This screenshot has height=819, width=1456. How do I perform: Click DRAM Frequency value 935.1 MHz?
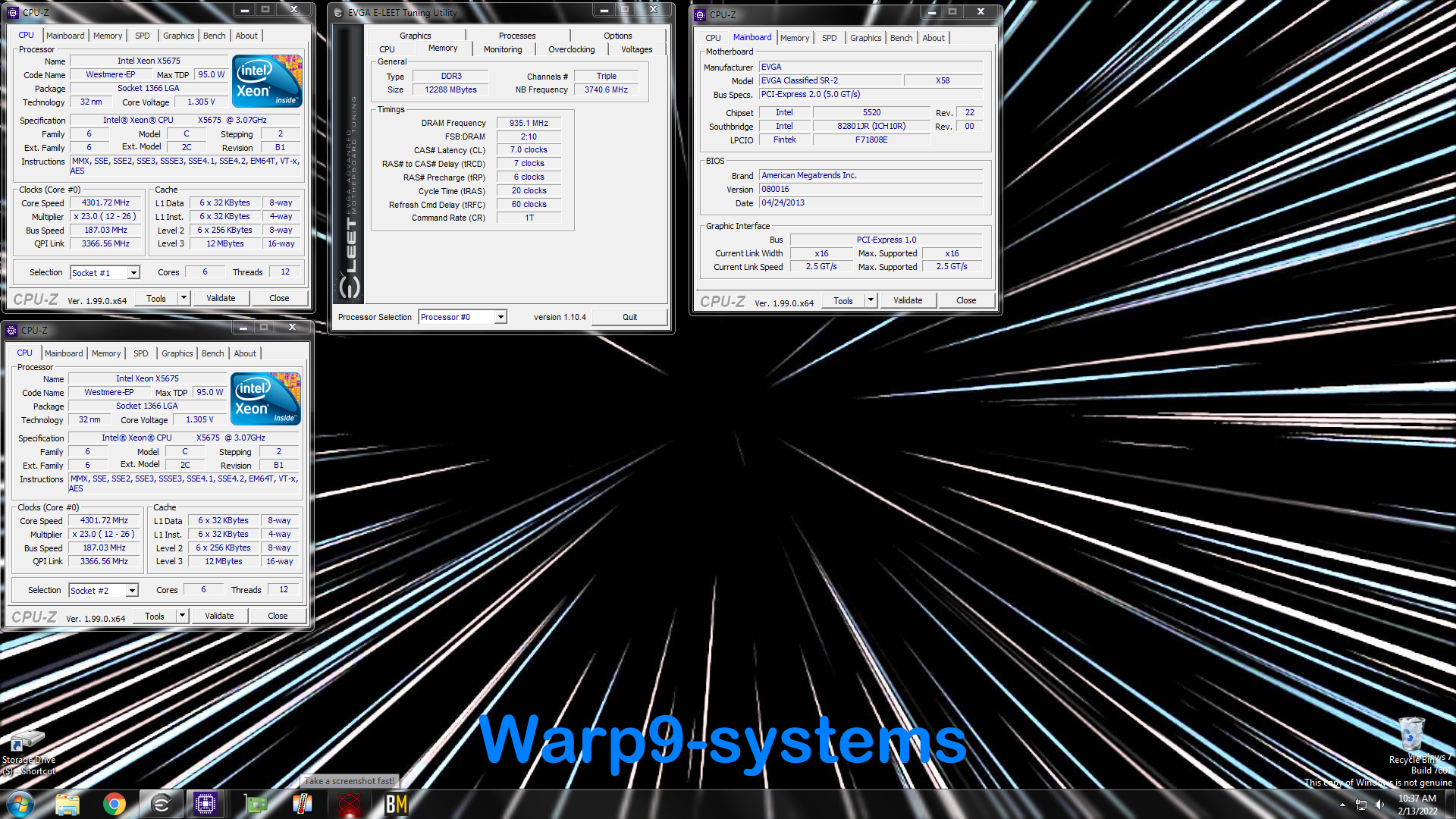pos(529,123)
